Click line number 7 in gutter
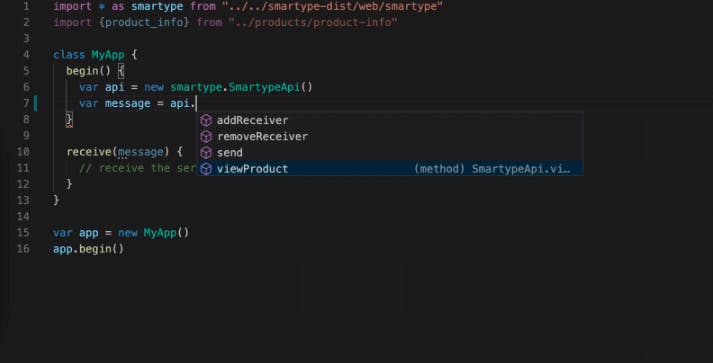The height and width of the screenshot is (363, 713). 26,103
